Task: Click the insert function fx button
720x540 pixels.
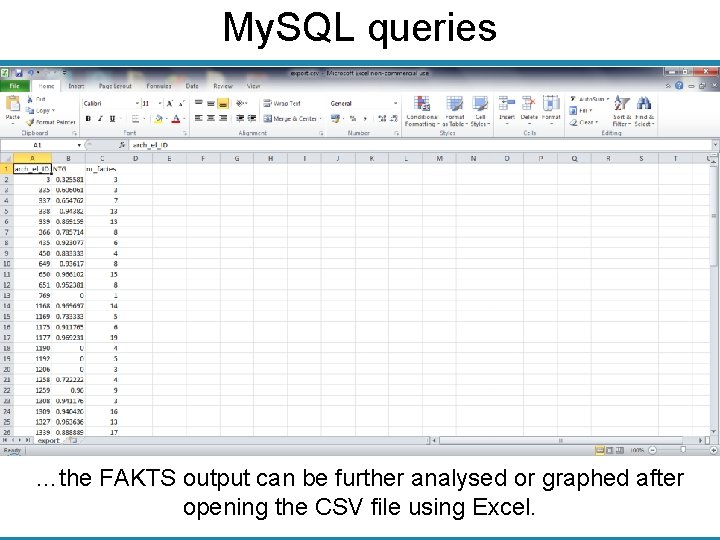Action: (122, 145)
